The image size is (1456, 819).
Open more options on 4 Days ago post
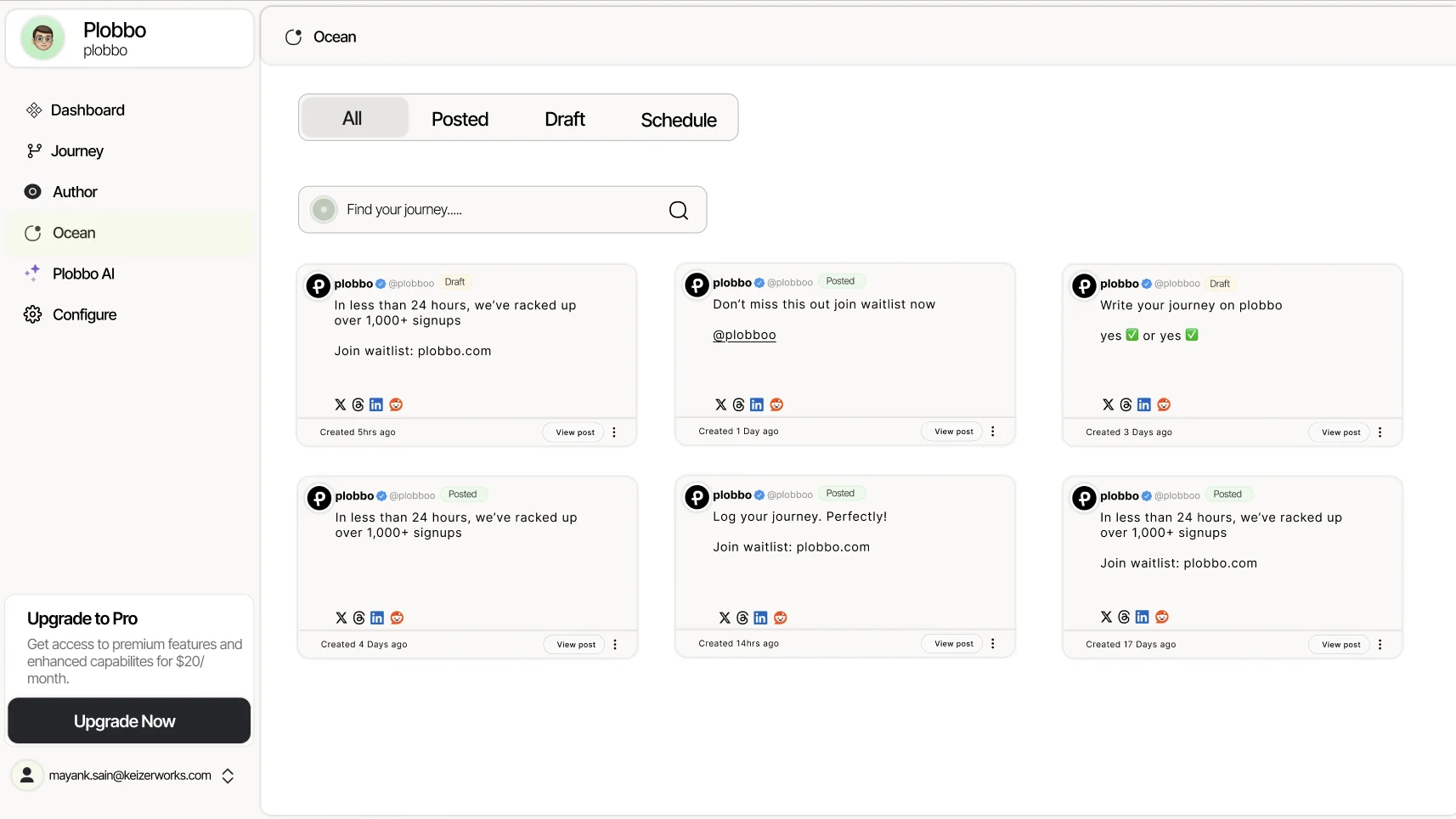click(615, 645)
